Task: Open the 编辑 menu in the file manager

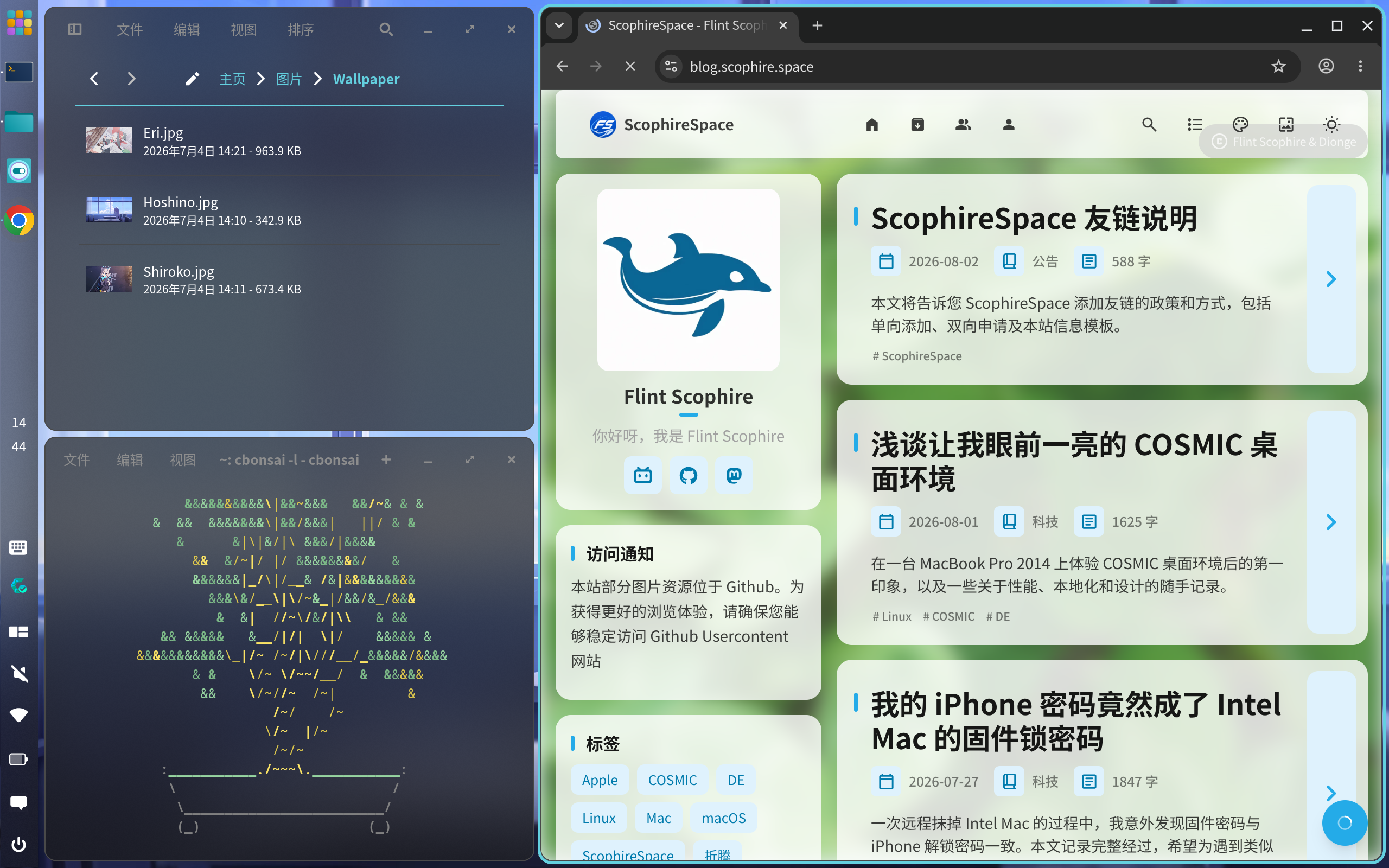Action: 187,29
